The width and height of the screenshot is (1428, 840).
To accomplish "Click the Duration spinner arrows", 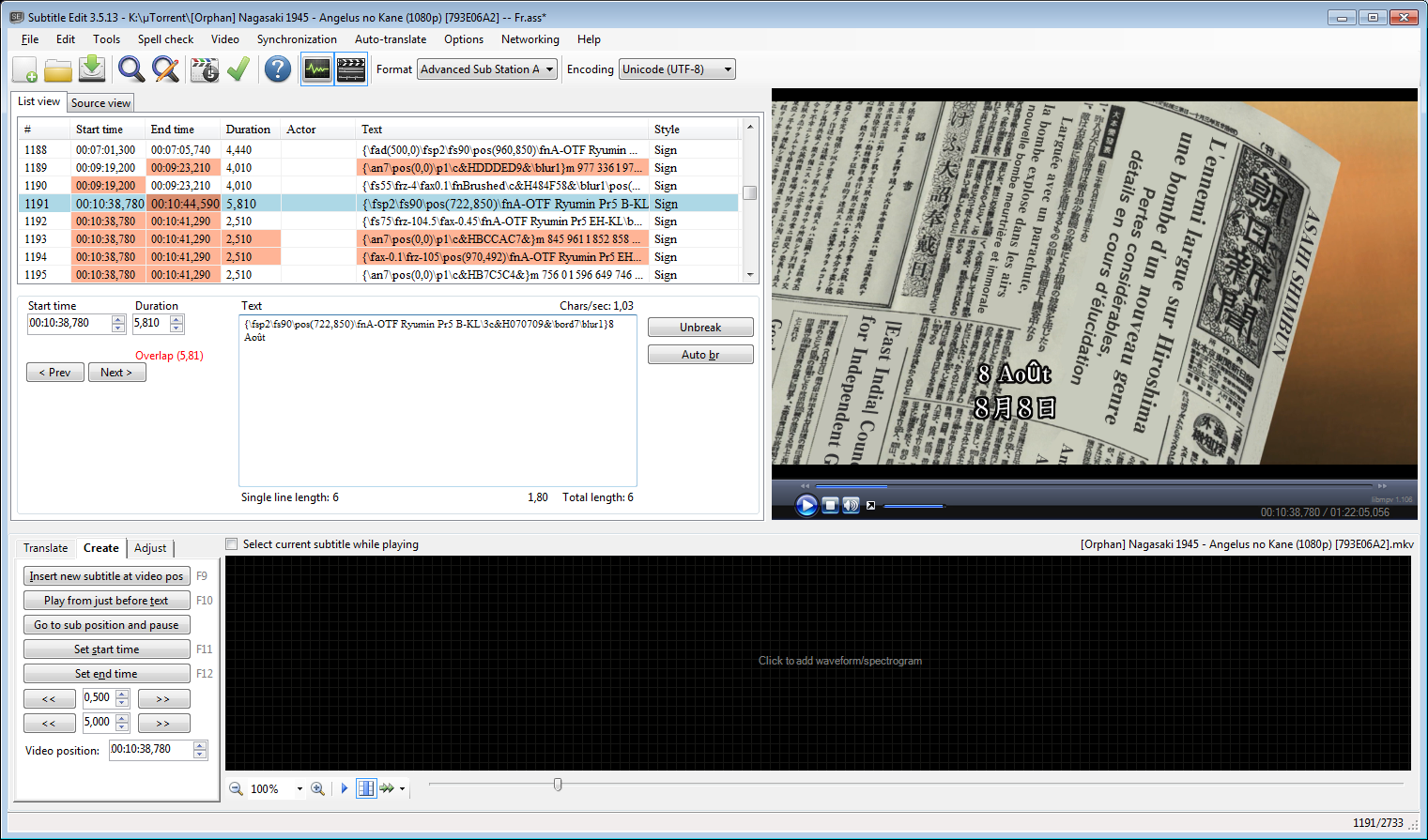I will tap(177, 324).
